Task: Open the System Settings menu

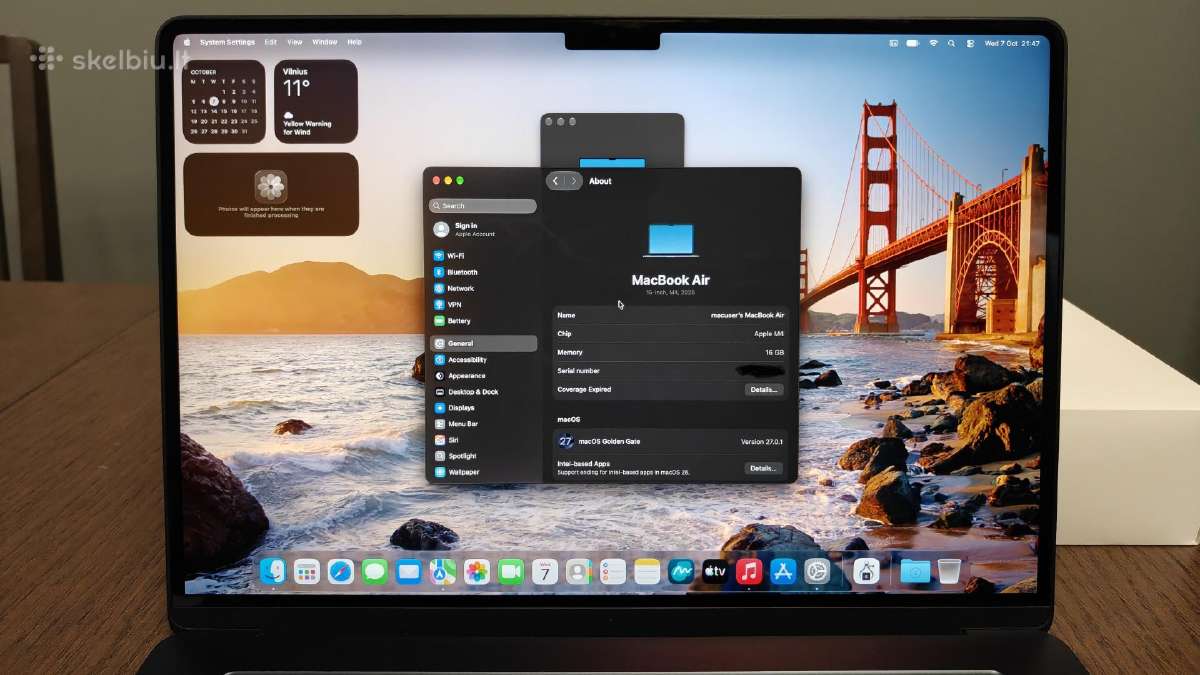Action: pyautogui.click(x=227, y=43)
